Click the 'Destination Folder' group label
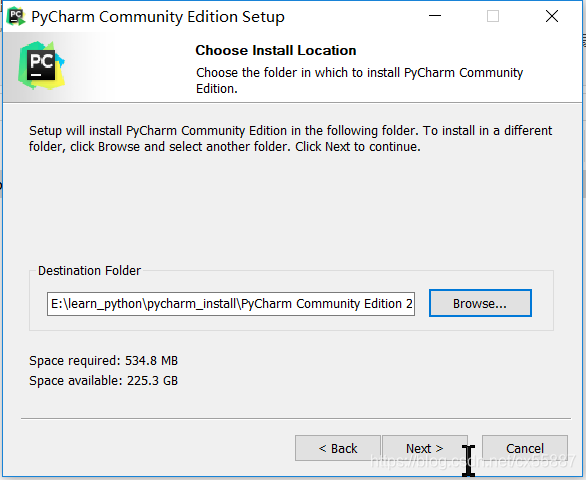Screen dimensions: 586x480 pyautogui.click(x=89, y=270)
